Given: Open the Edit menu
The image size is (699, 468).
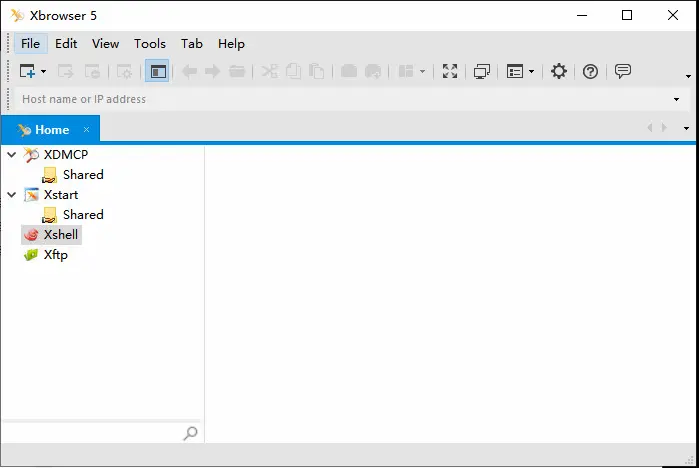Looking at the screenshot, I should tap(66, 44).
